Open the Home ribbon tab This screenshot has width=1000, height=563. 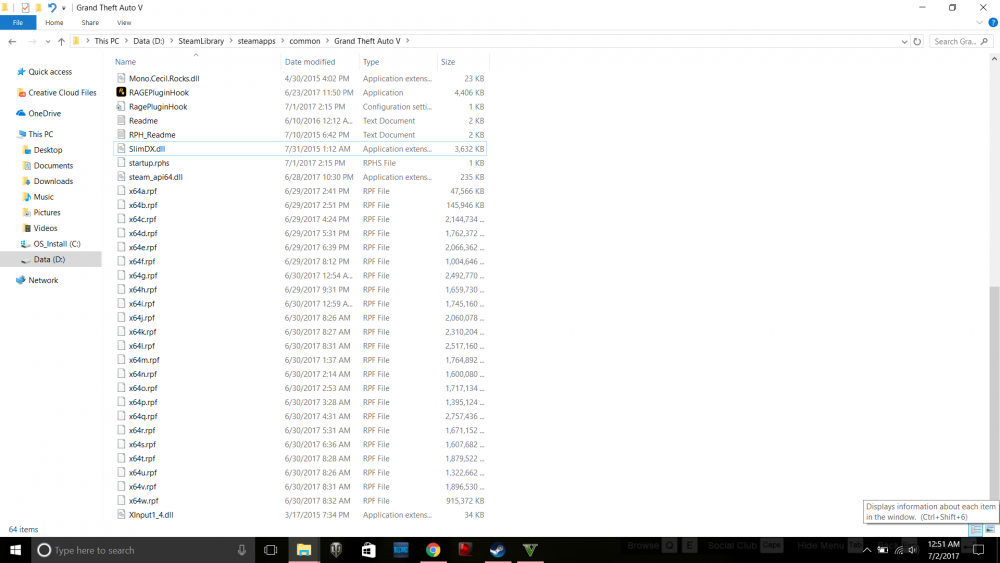[x=54, y=22]
